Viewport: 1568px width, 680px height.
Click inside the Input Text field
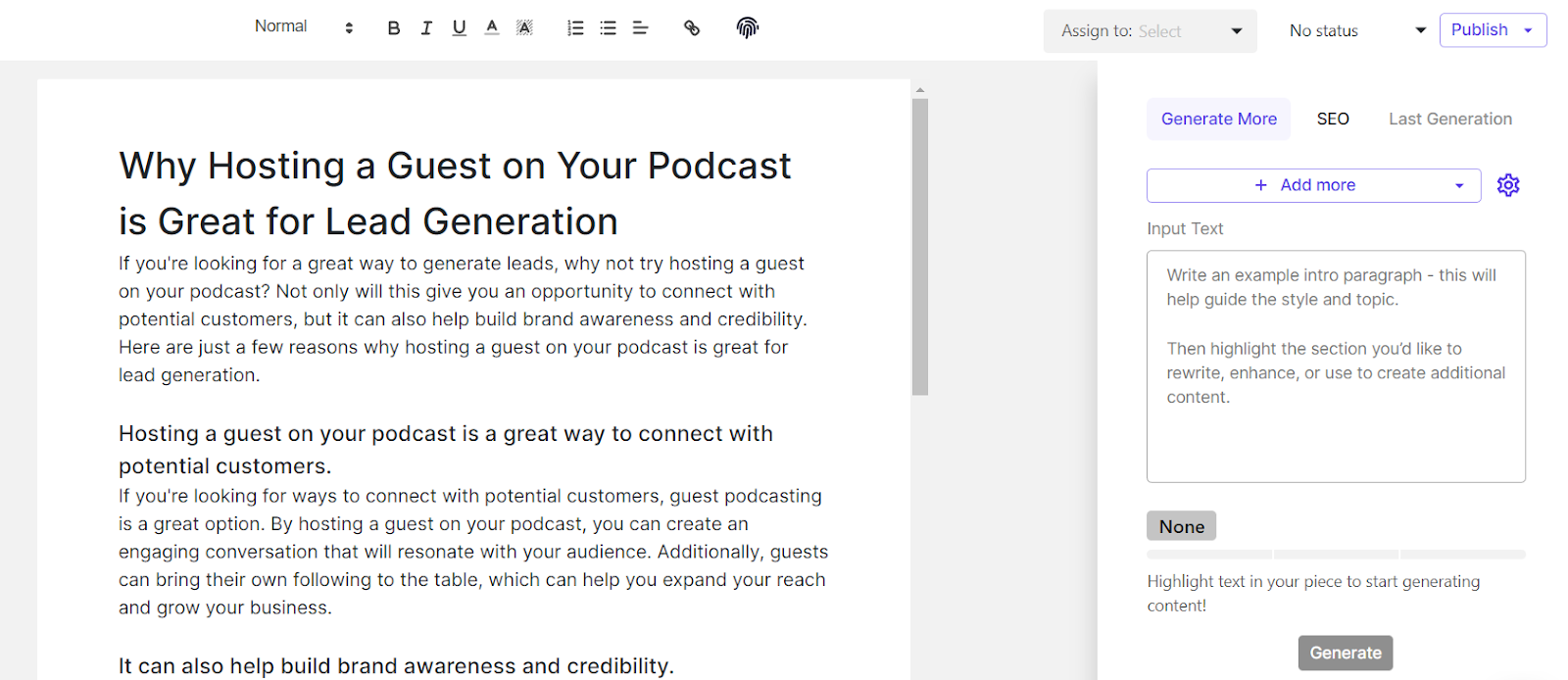click(1336, 366)
